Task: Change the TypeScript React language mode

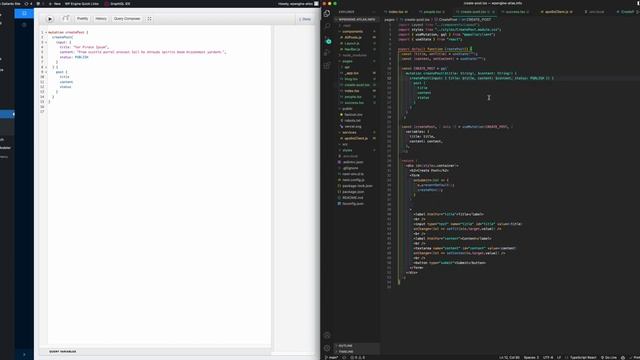Action: (583, 358)
